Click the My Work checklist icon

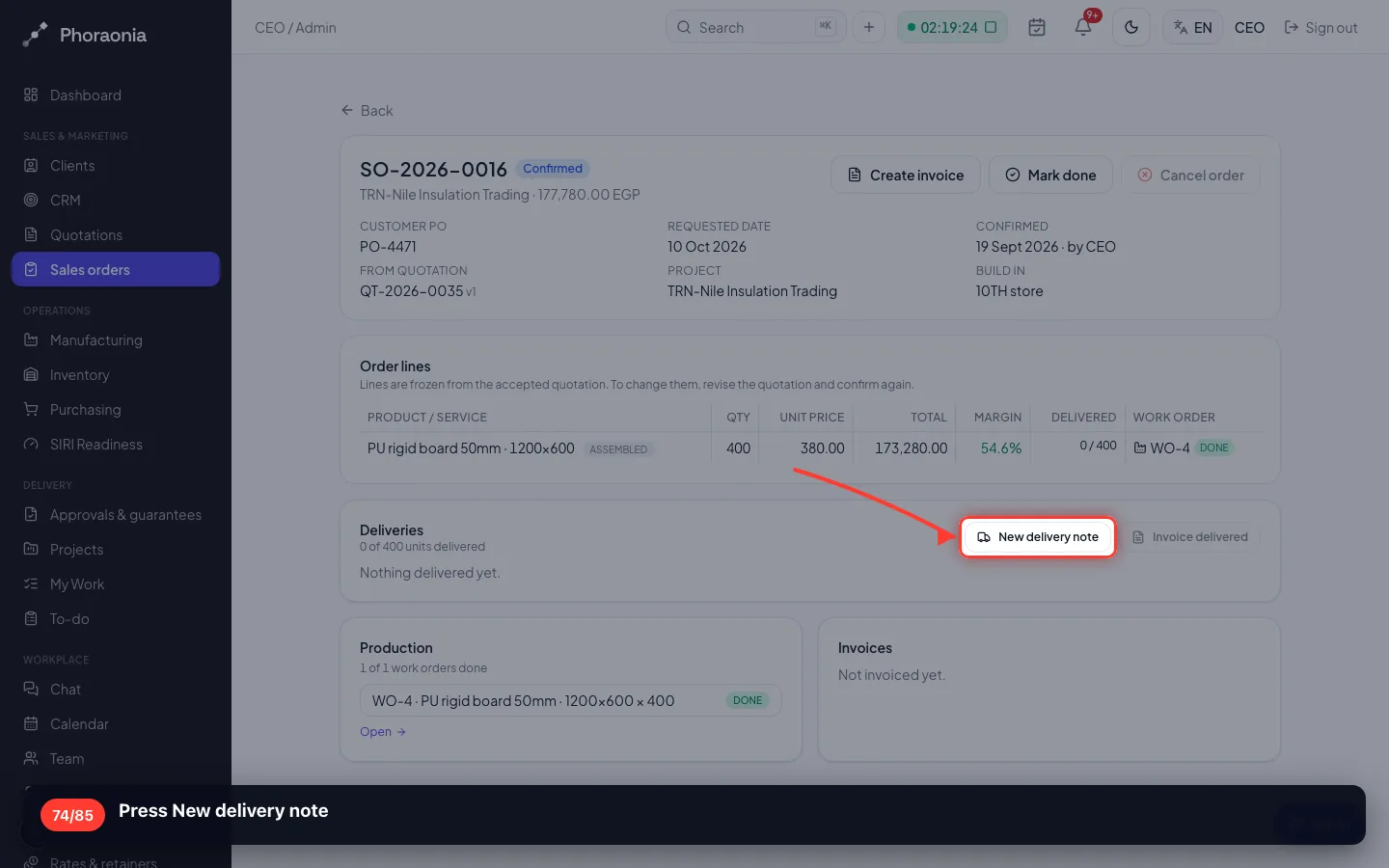[x=31, y=584]
